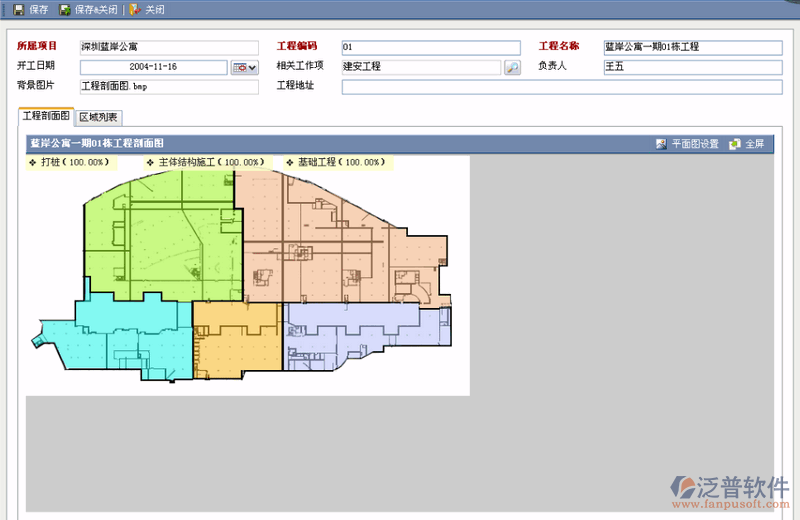Click the 相关工作项 search magnifier icon
800x520 pixels.
[512, 67]
